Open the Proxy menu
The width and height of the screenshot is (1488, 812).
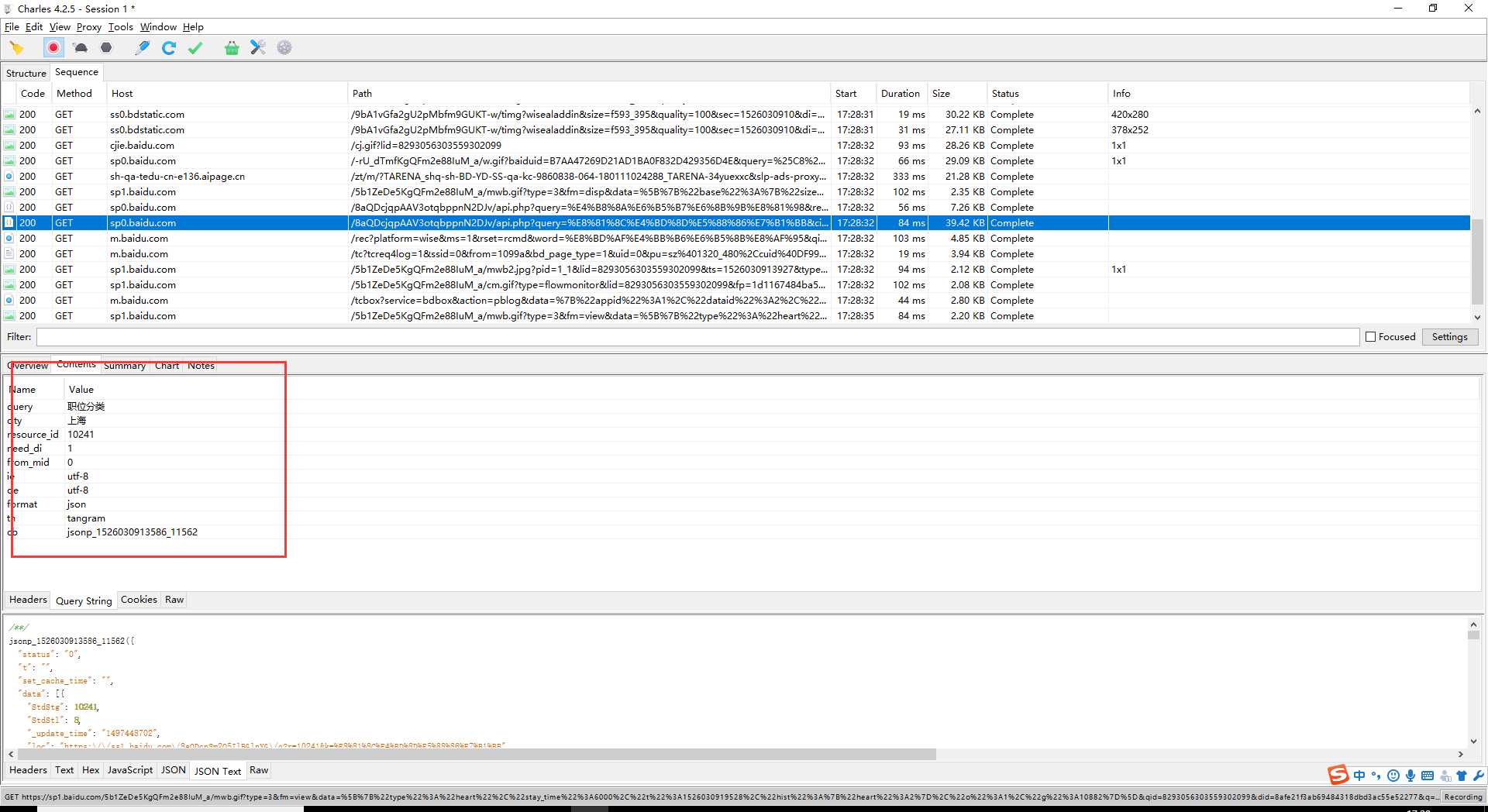(x=89, y=27)
